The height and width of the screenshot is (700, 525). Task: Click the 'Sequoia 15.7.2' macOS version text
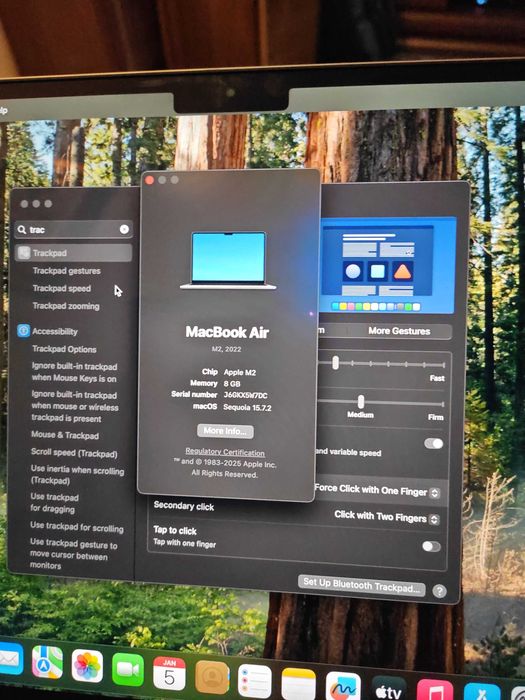tap(247, 407)
